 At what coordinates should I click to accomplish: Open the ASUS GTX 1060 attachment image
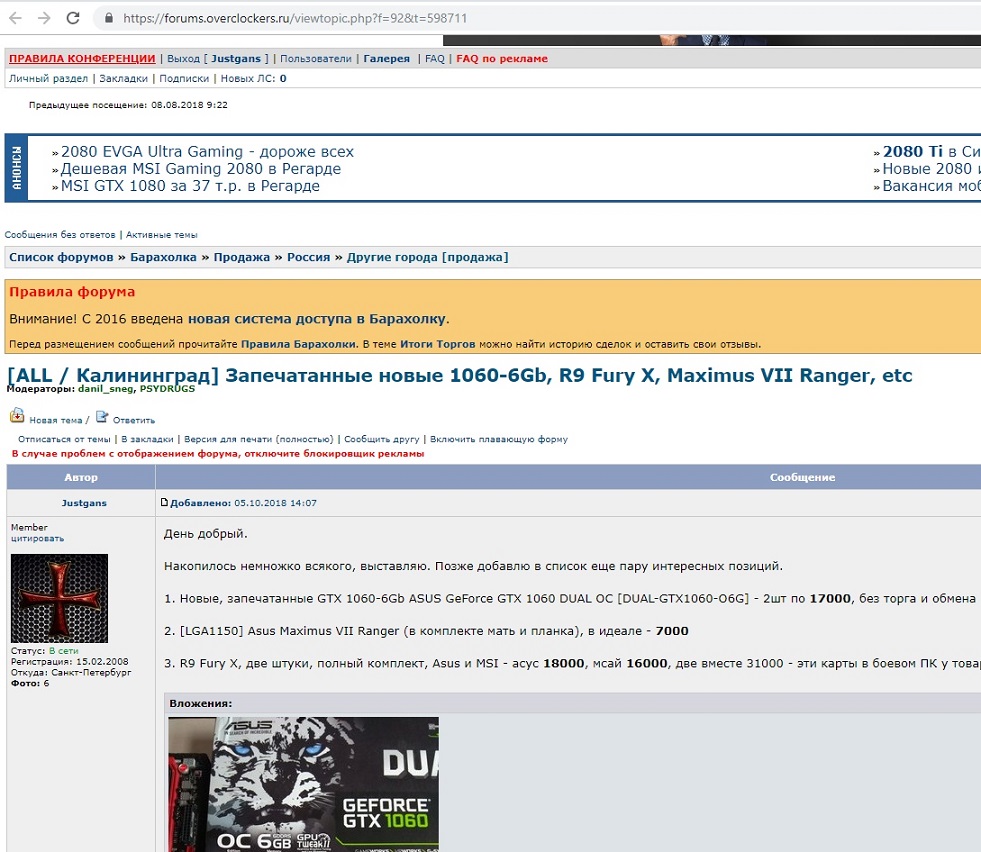coord(303,784)
